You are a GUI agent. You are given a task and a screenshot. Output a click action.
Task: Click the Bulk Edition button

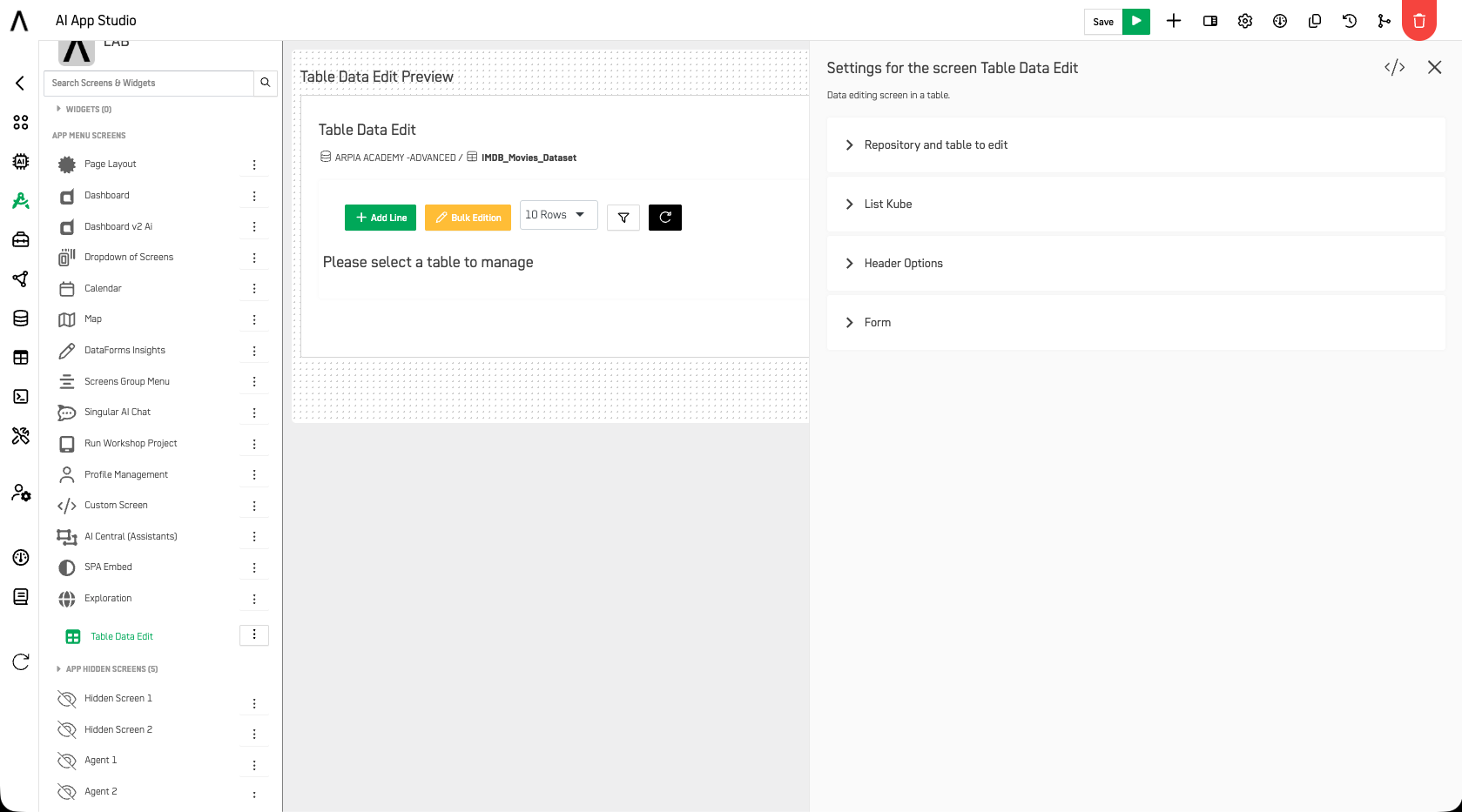[468, 218]
